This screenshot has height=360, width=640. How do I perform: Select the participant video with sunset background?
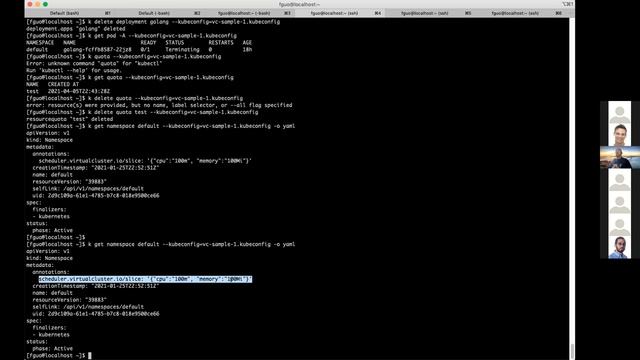[x=620, y=158]
